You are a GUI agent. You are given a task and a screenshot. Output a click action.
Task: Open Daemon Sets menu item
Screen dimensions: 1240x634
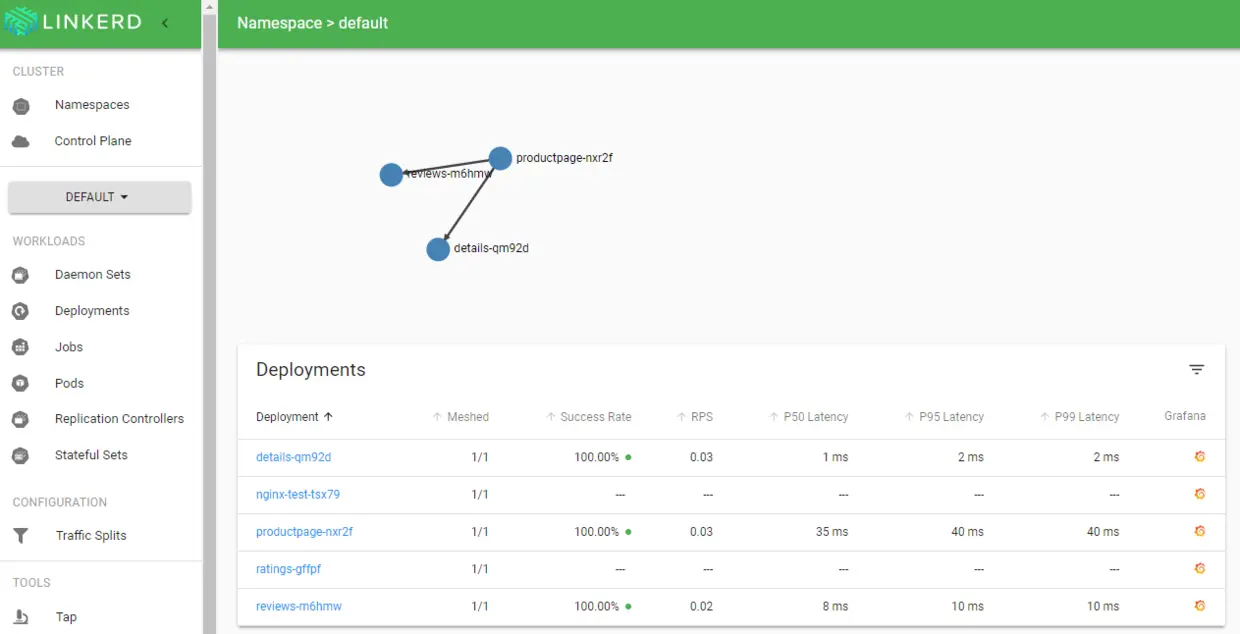pyautogui.click(x=93, y=275)
